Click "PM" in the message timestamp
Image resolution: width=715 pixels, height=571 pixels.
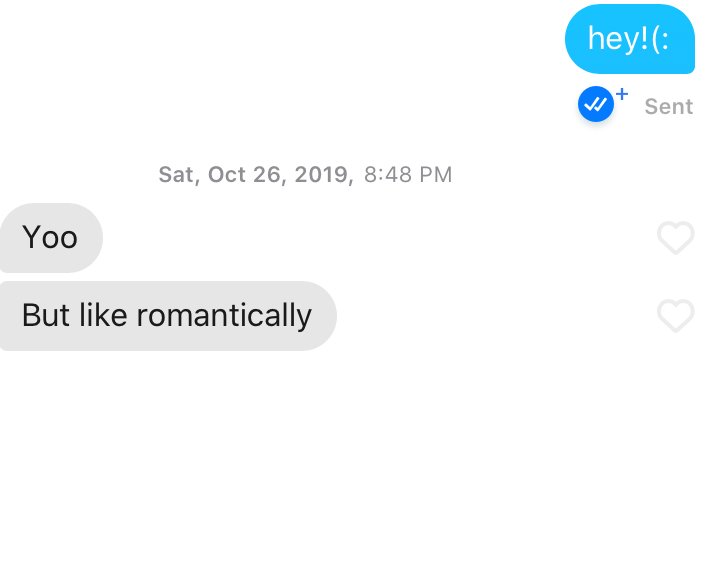(435, 175)
